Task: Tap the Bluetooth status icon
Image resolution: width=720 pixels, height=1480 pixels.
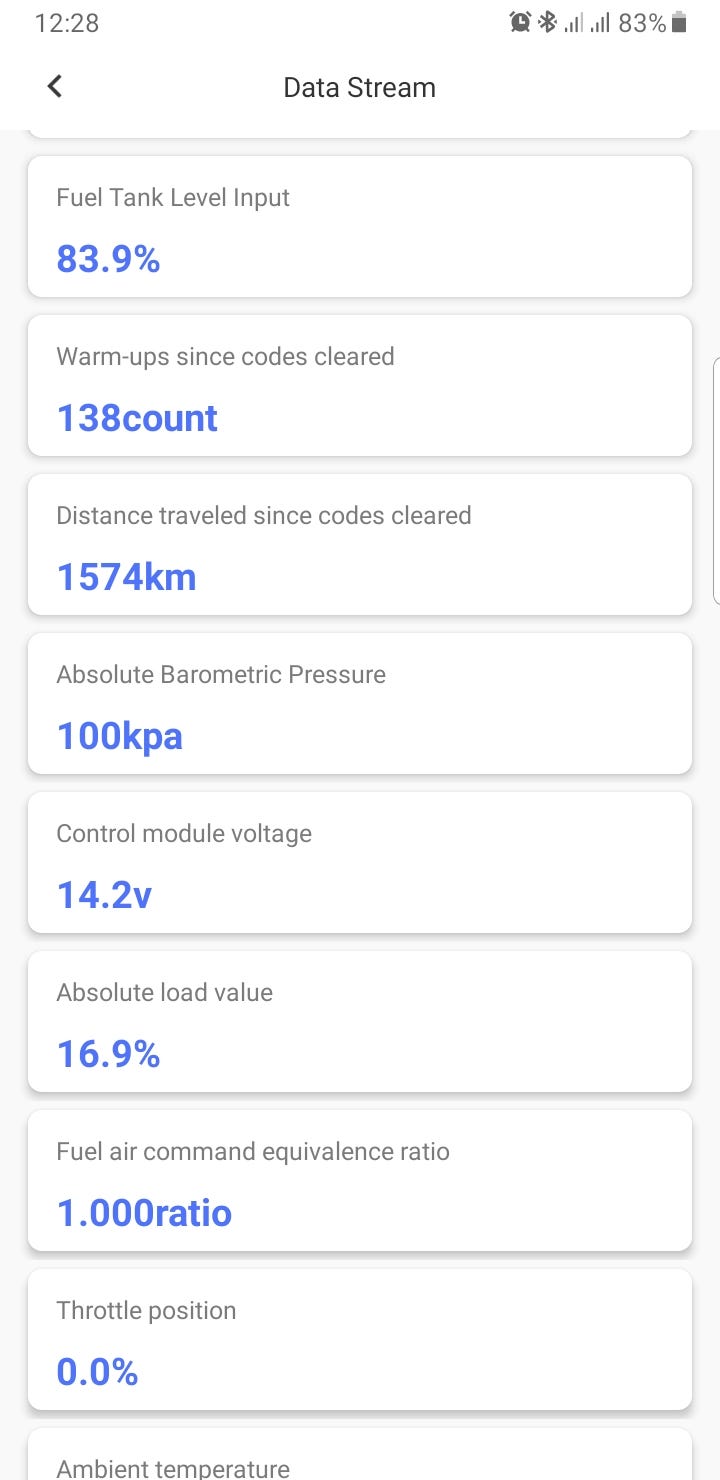Action: point(547,22)
